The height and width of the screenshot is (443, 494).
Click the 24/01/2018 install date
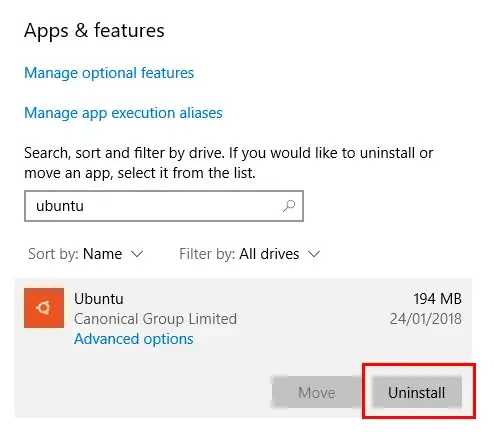coord(426,319)
